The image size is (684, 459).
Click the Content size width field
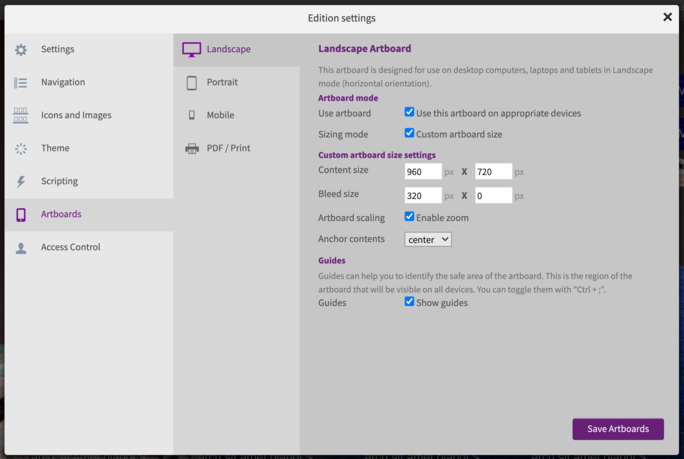tap(422, 172)
